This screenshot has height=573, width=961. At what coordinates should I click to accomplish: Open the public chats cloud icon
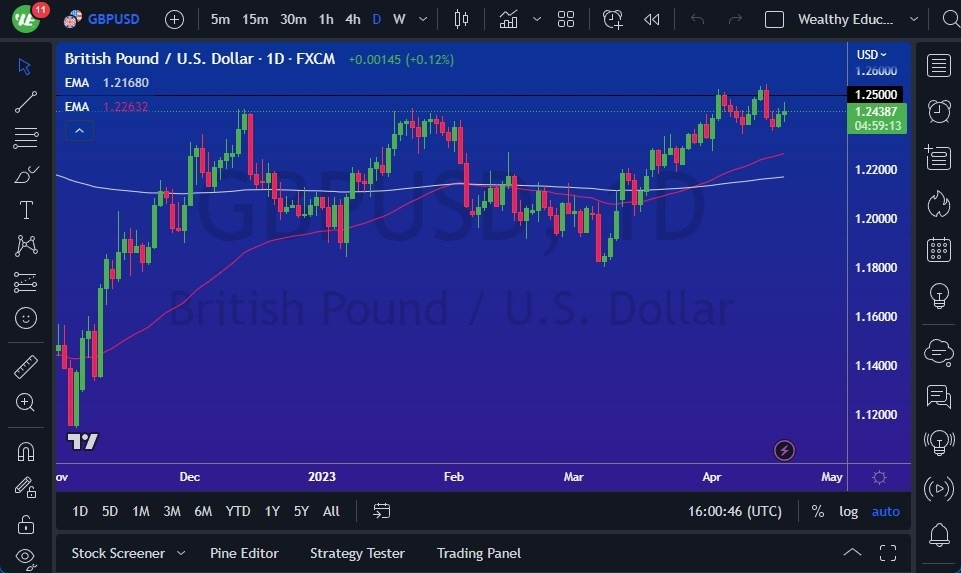point(938,352)
